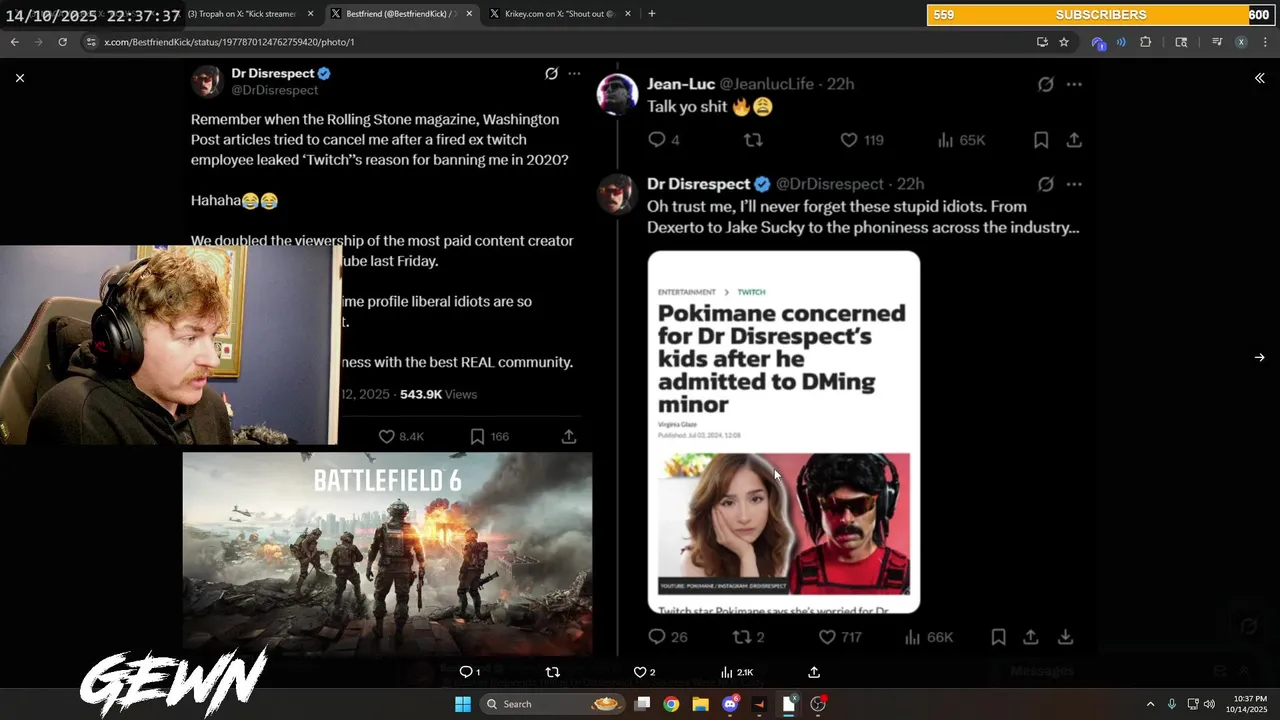Open Grok icon on Dr Disrespect's reply

click(x=1046, y=184)
